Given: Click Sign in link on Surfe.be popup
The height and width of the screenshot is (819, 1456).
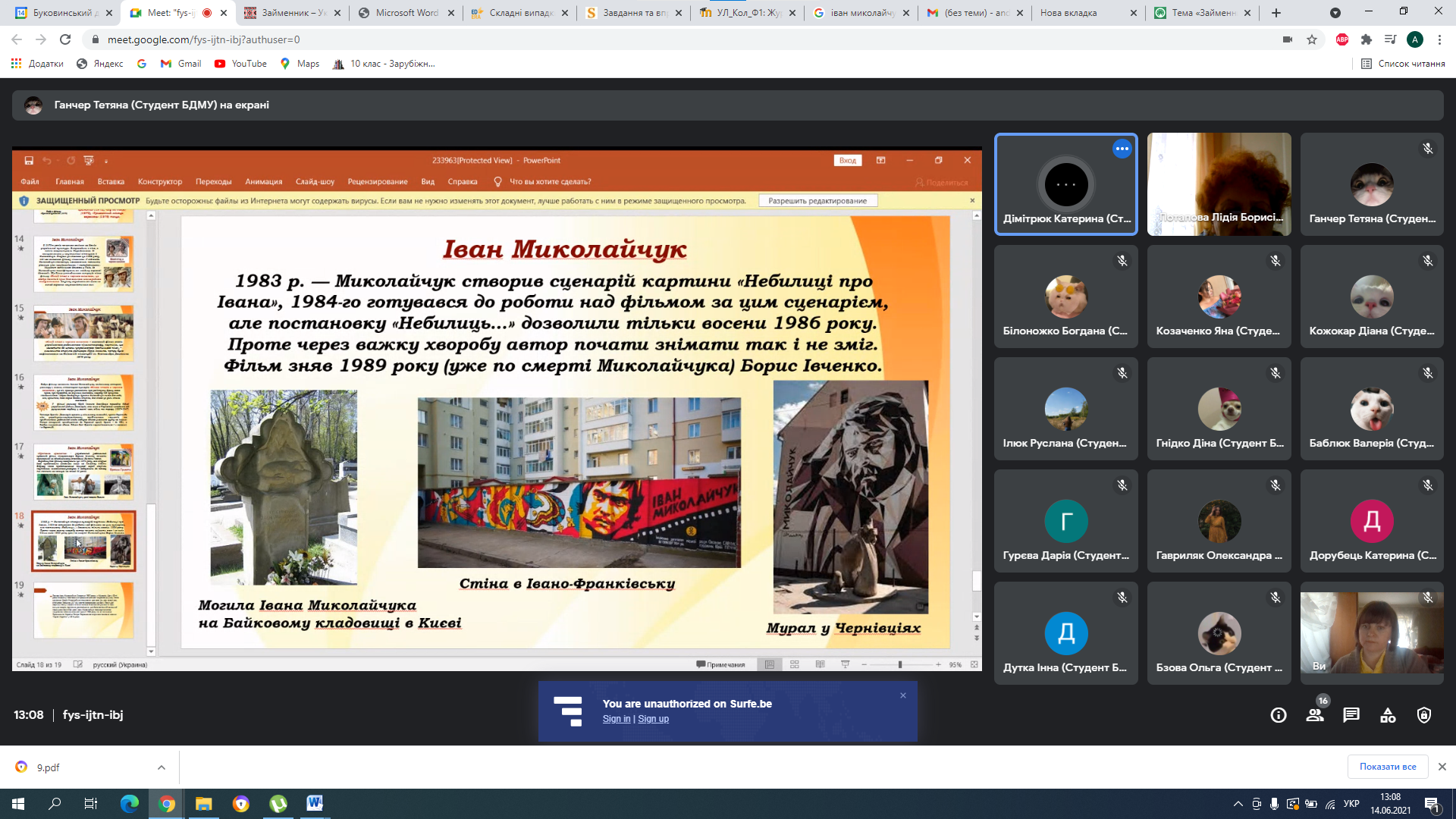Looking at the screenshot, I should (617, 719).
